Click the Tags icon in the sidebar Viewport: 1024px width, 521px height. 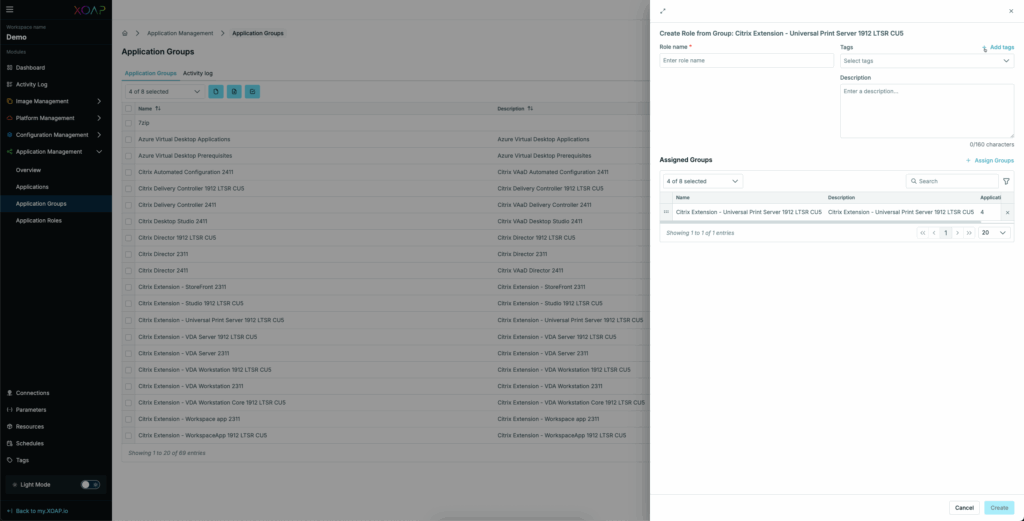point(9,460)
